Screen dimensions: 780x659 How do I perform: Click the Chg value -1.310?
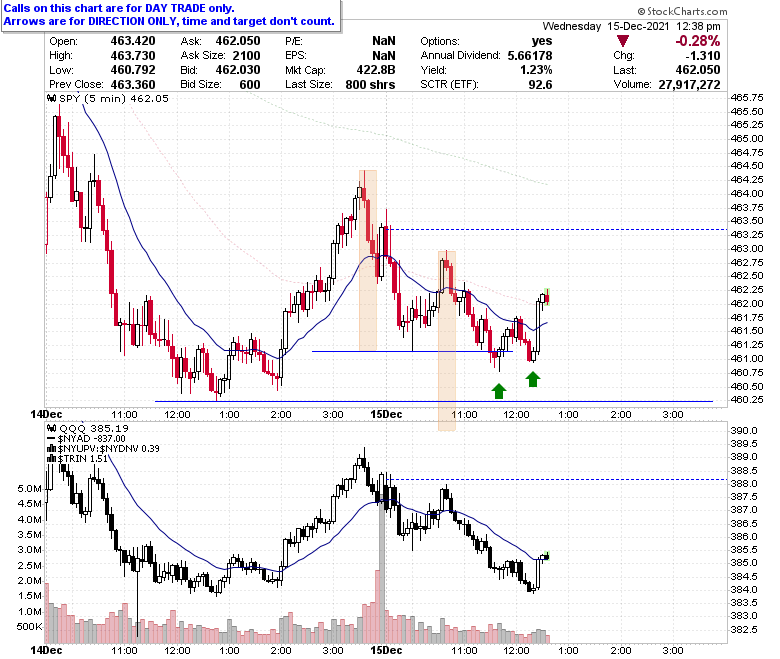(x=703, y=56)
